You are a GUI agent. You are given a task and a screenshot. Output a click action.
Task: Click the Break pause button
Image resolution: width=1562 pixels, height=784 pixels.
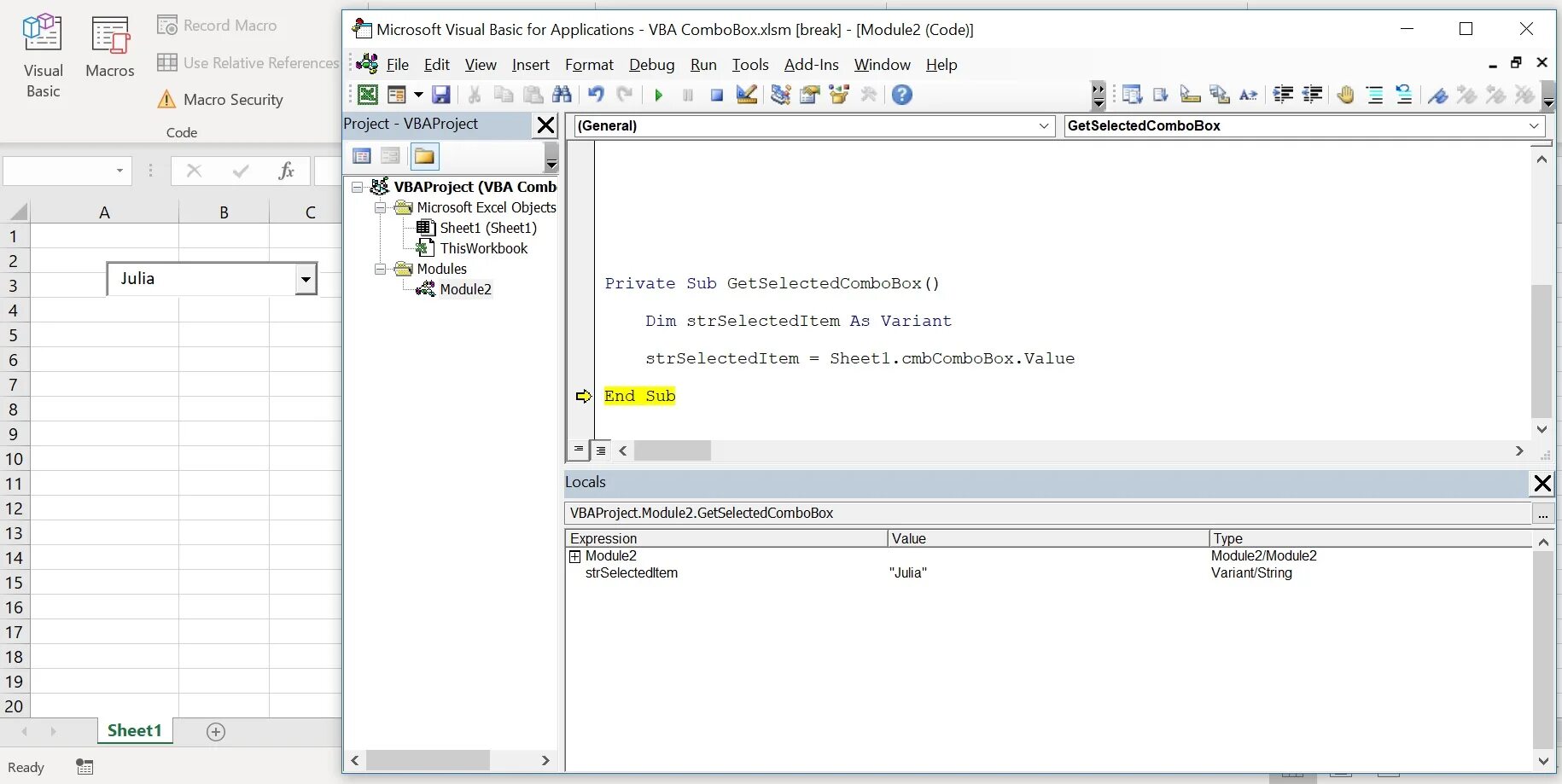(x=687, y=95)
